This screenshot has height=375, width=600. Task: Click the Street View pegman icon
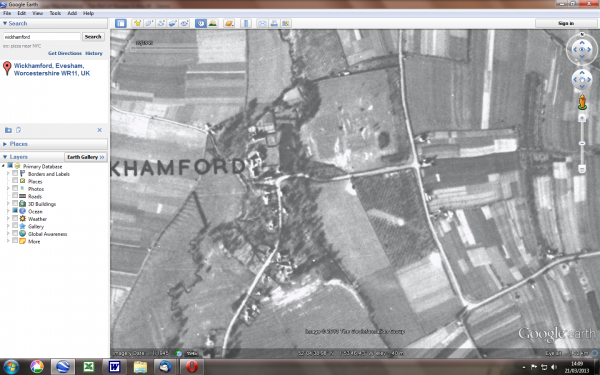tap(582, 102)
